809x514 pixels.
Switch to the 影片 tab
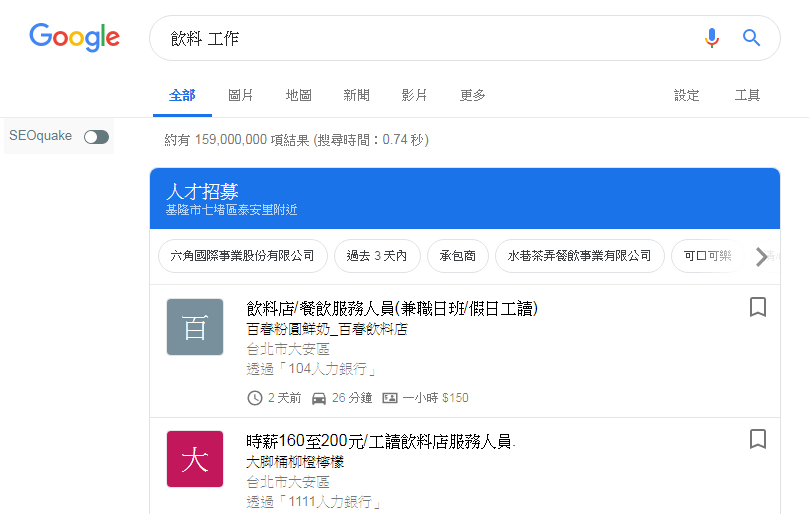(414, 95)
